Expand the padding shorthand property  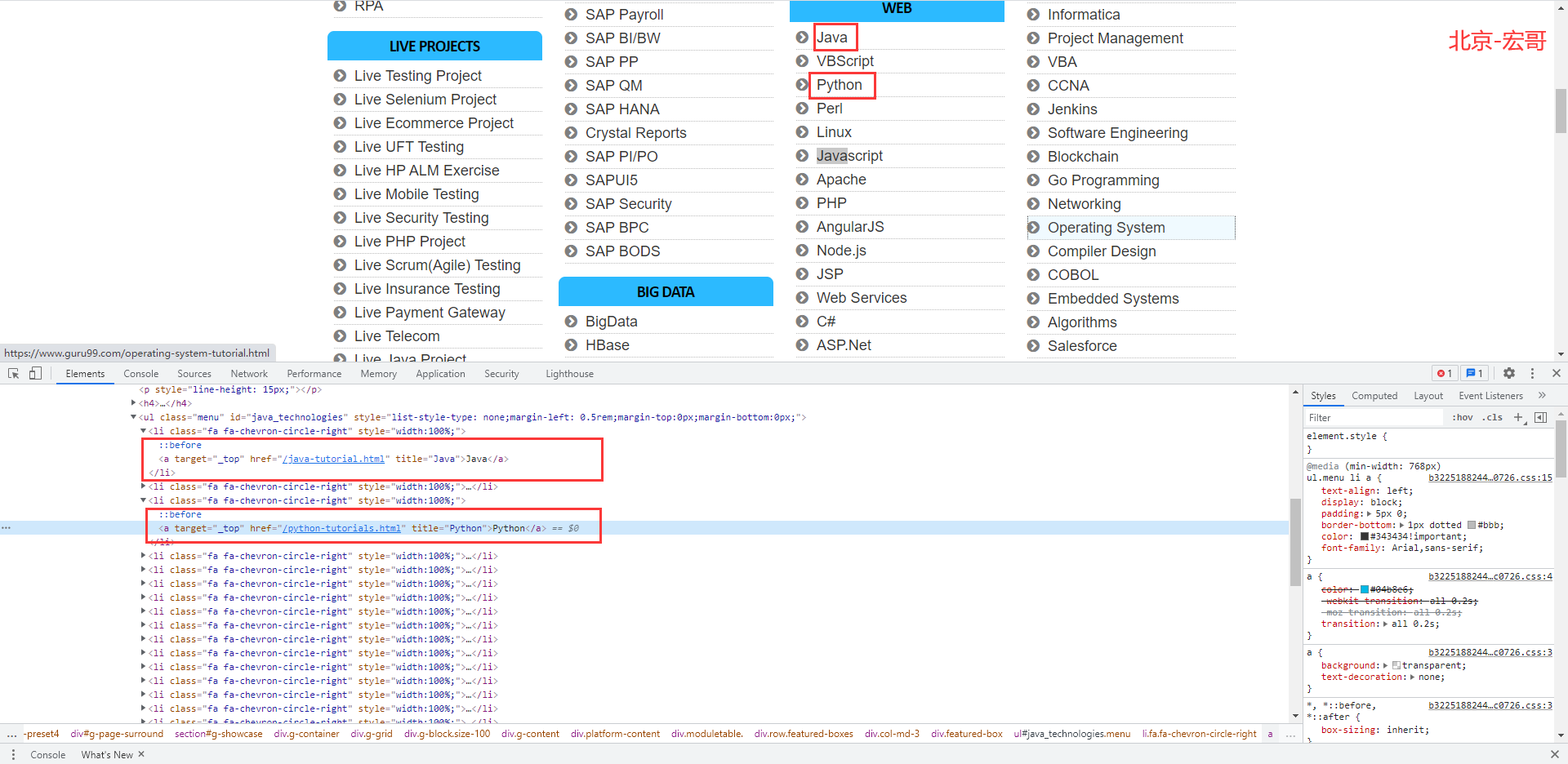pos(1370,514)
